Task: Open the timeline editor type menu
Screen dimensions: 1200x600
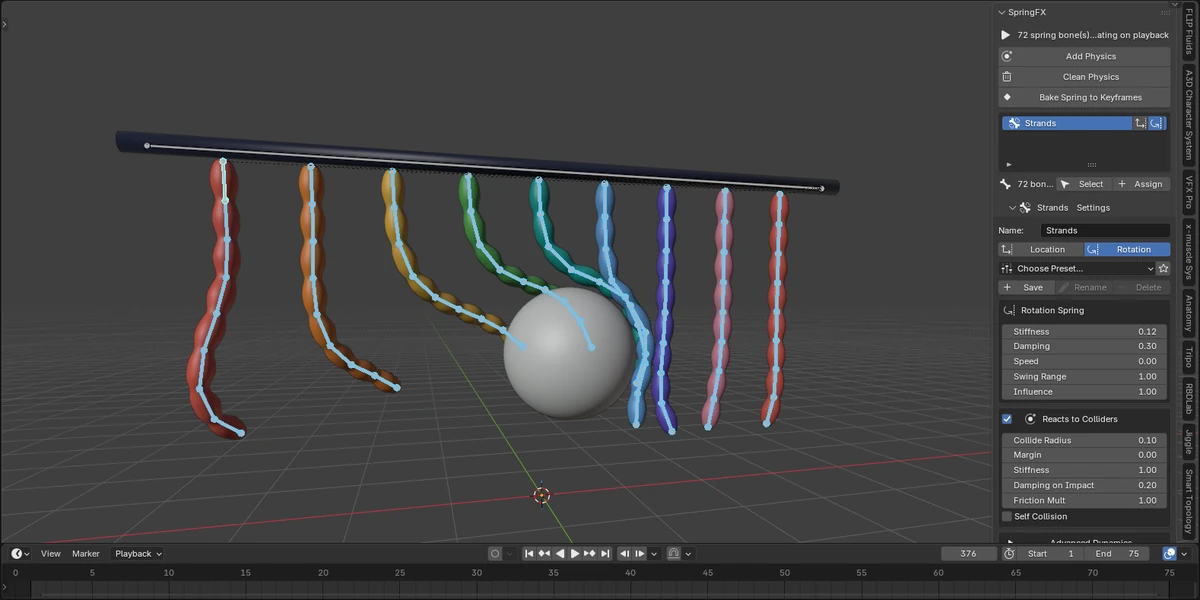Action: pos(20,553)
